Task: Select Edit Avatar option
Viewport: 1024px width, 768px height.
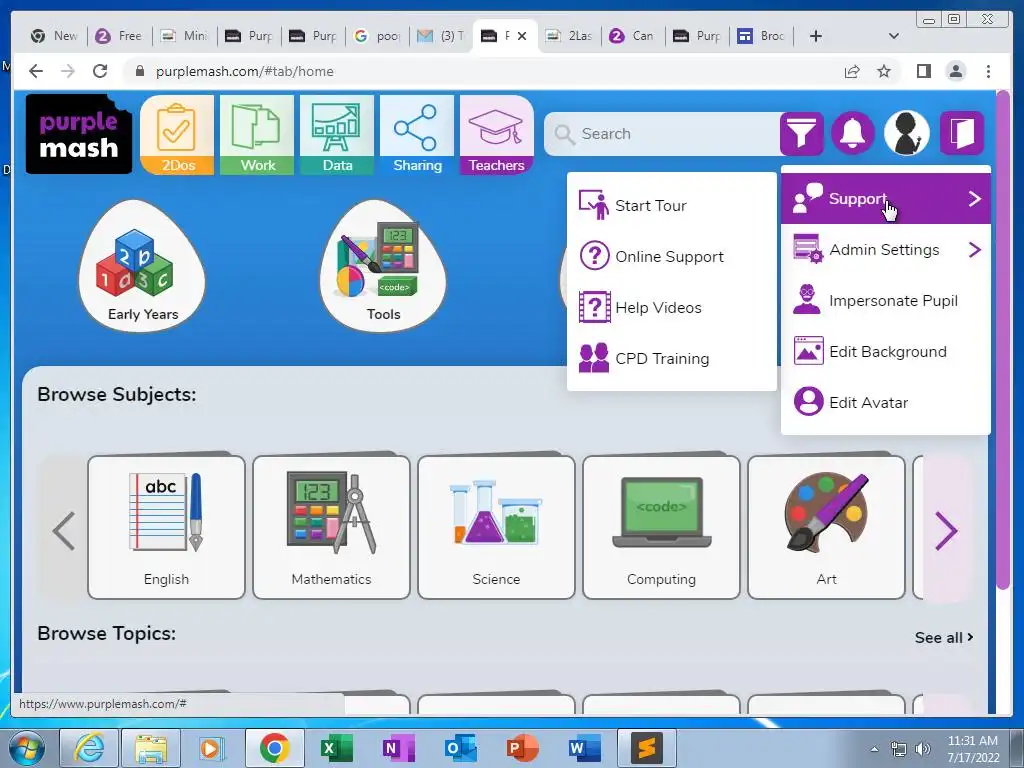Action: [x=886, y=402]
